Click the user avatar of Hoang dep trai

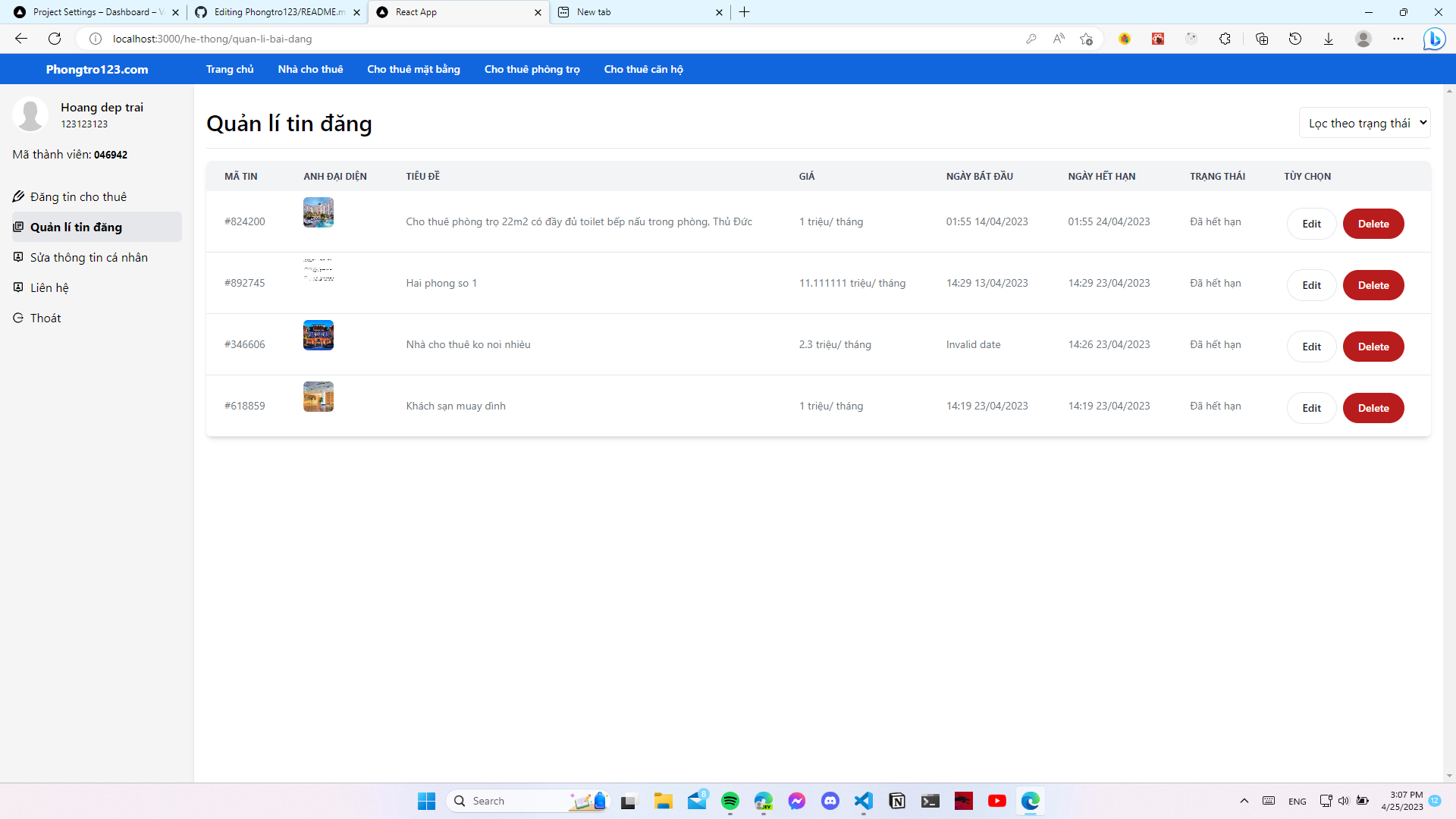(30, 115)
